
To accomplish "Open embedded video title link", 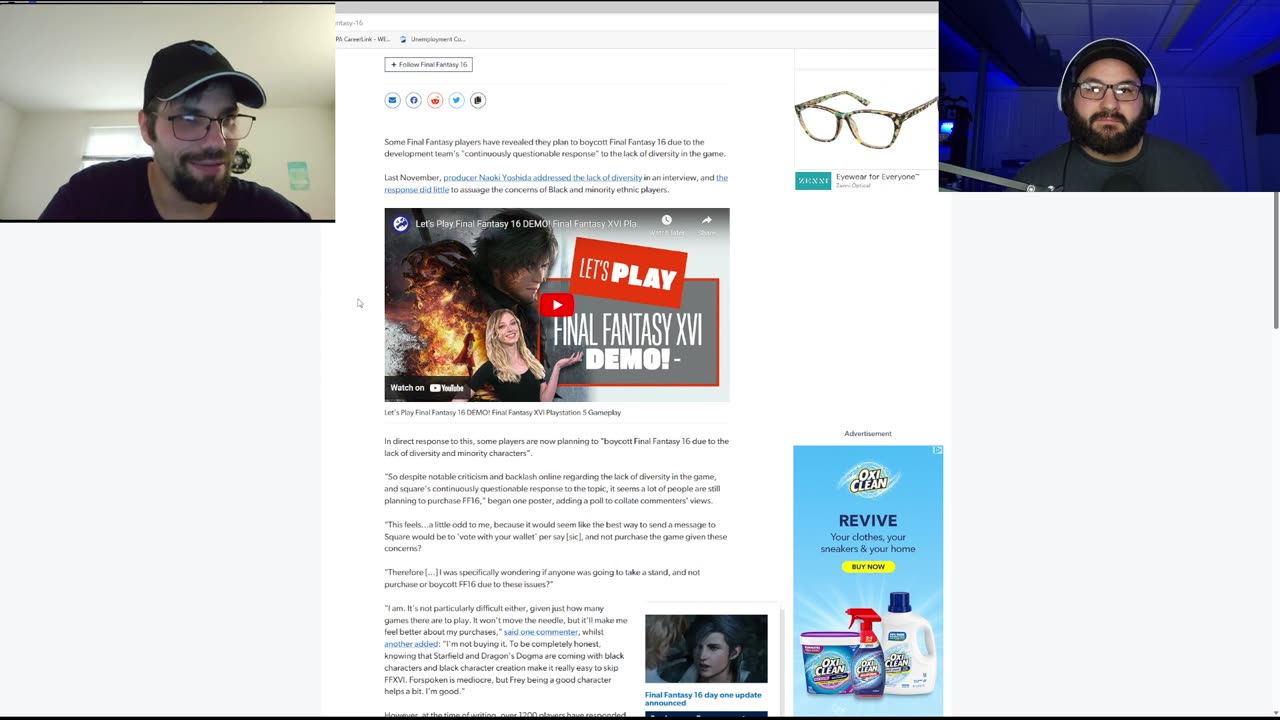I will pyautogui.click(x=526, y=224).
